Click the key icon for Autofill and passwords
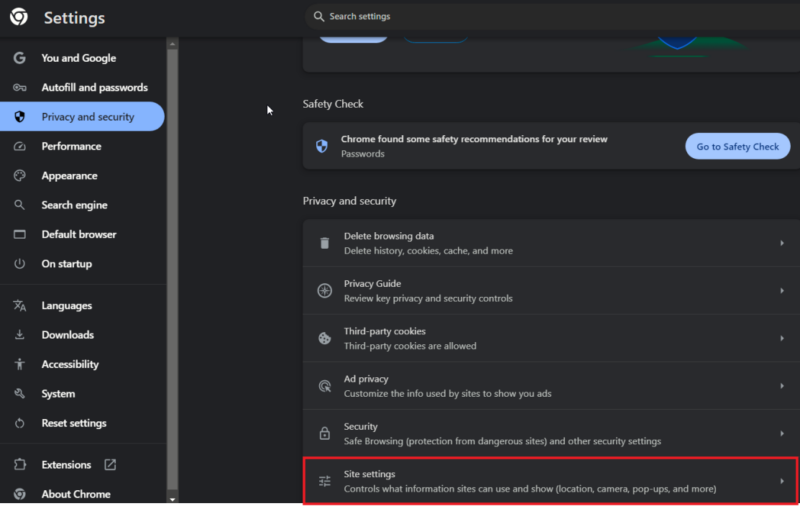The width and height of the screenshot is (800, 506). [19, 88]
